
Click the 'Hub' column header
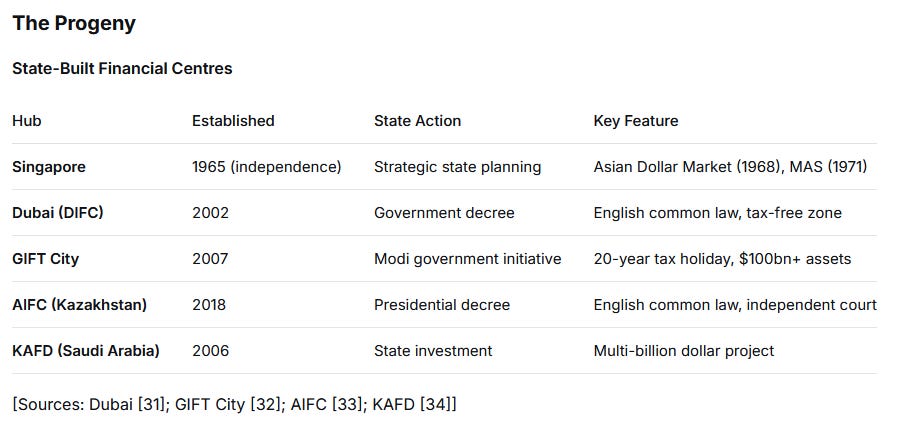coord(27,121)
